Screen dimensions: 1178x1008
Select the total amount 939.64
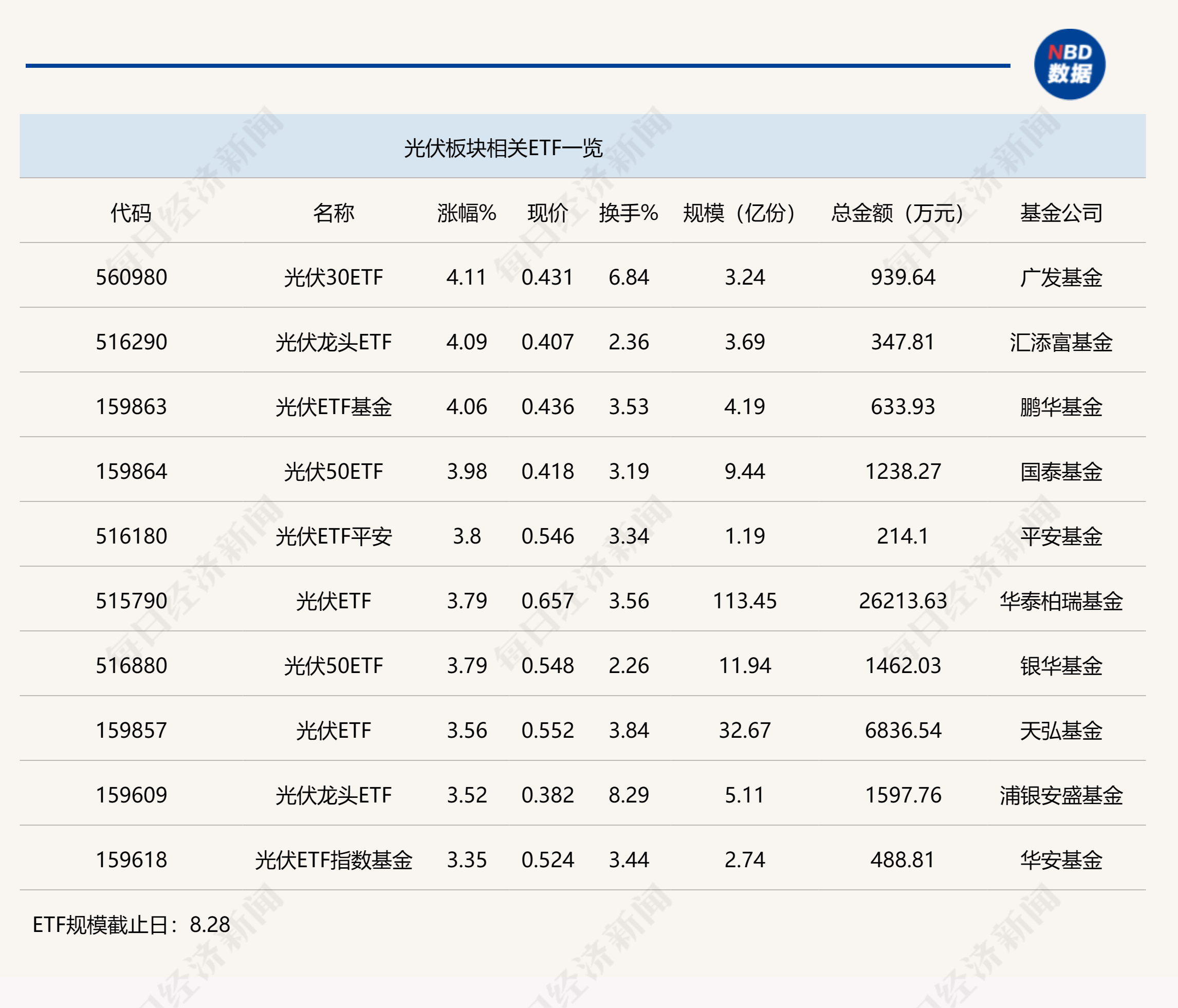pos(903,277)
